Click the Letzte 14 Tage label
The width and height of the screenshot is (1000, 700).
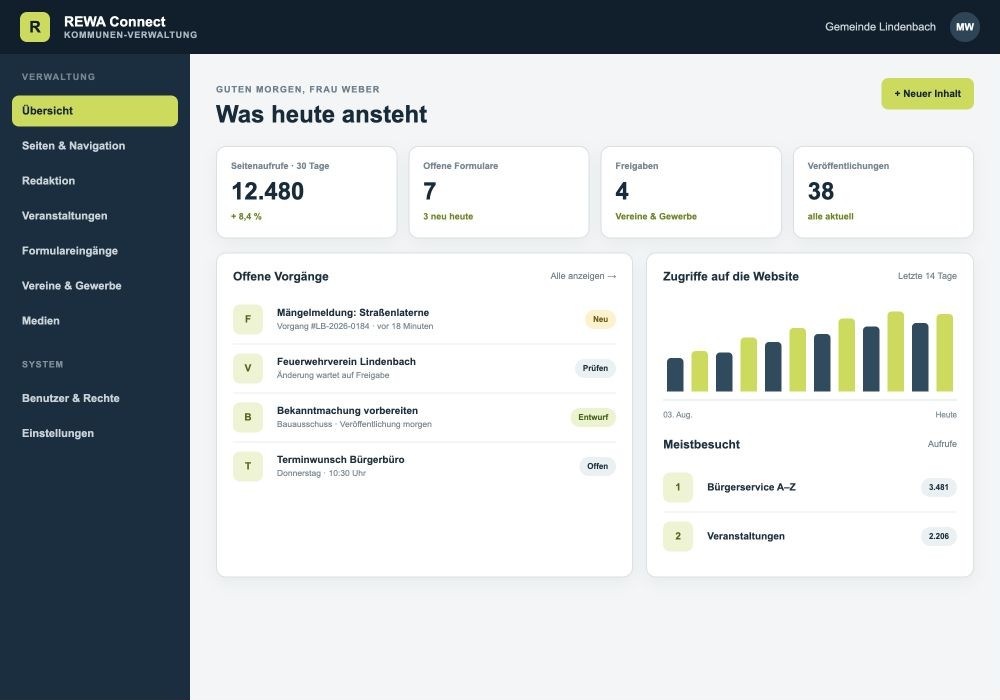pyautogui.click(x=927, y=276)
